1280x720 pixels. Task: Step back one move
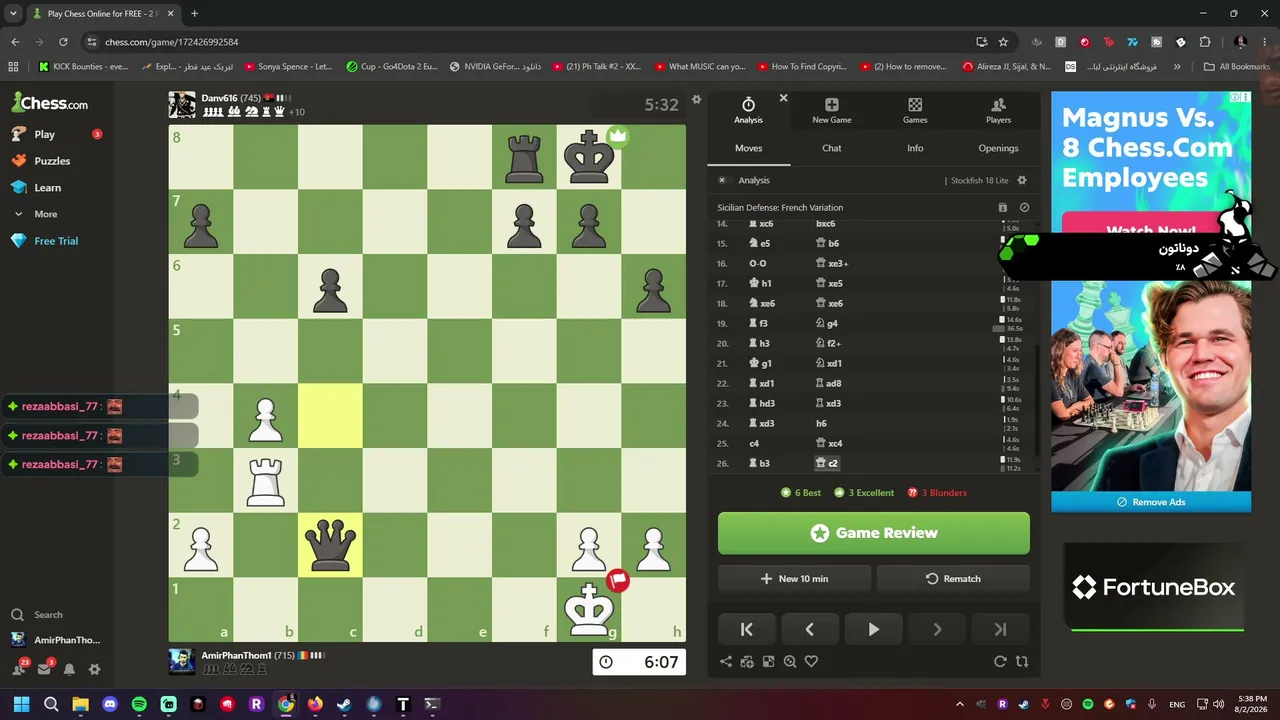point(810,629)
